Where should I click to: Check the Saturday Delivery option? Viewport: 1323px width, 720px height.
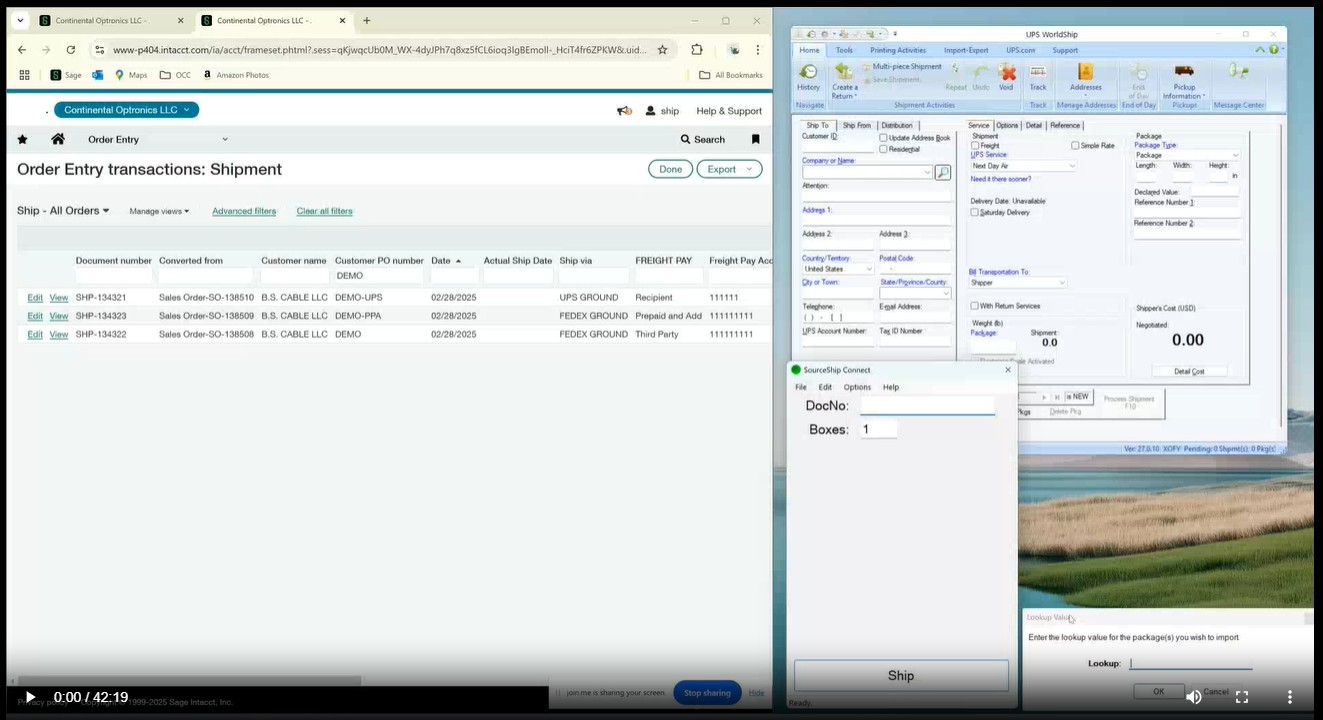click(x=975, y=212)
